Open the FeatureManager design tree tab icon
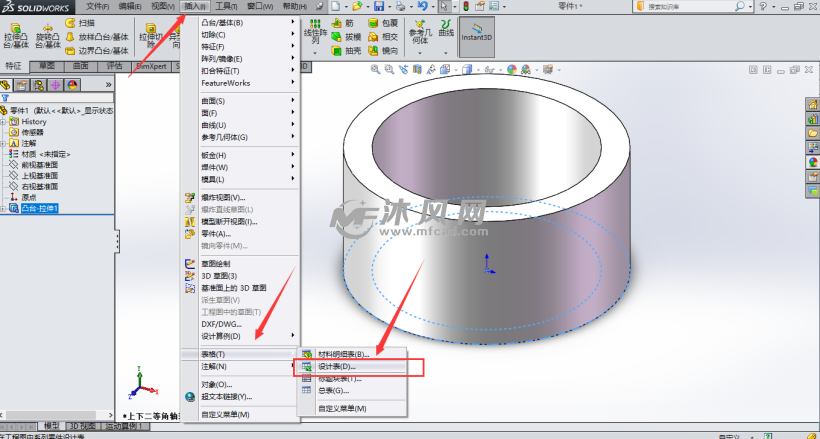The width and height of the screenshot is (820, 439). pos(6,85)
